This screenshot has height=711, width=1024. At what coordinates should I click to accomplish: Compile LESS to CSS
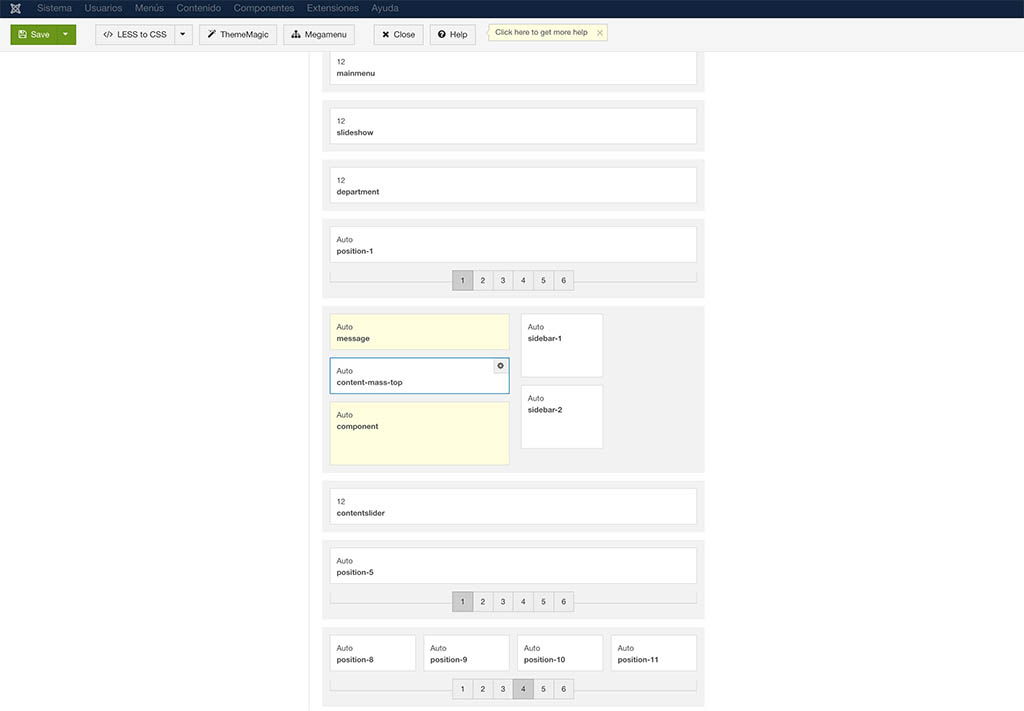[x=135, y=34]
